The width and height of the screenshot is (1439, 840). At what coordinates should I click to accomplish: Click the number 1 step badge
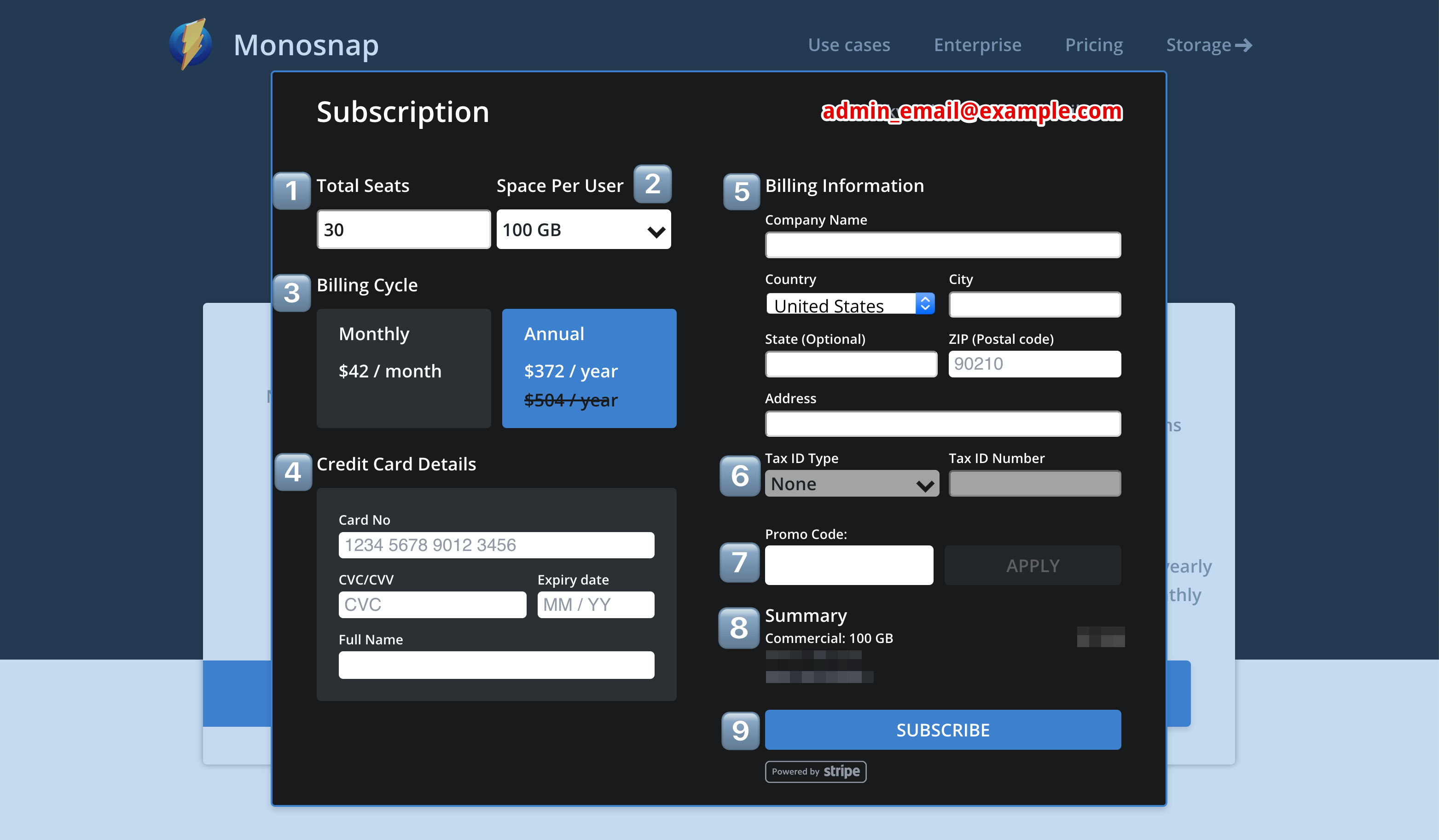point(292,191)
